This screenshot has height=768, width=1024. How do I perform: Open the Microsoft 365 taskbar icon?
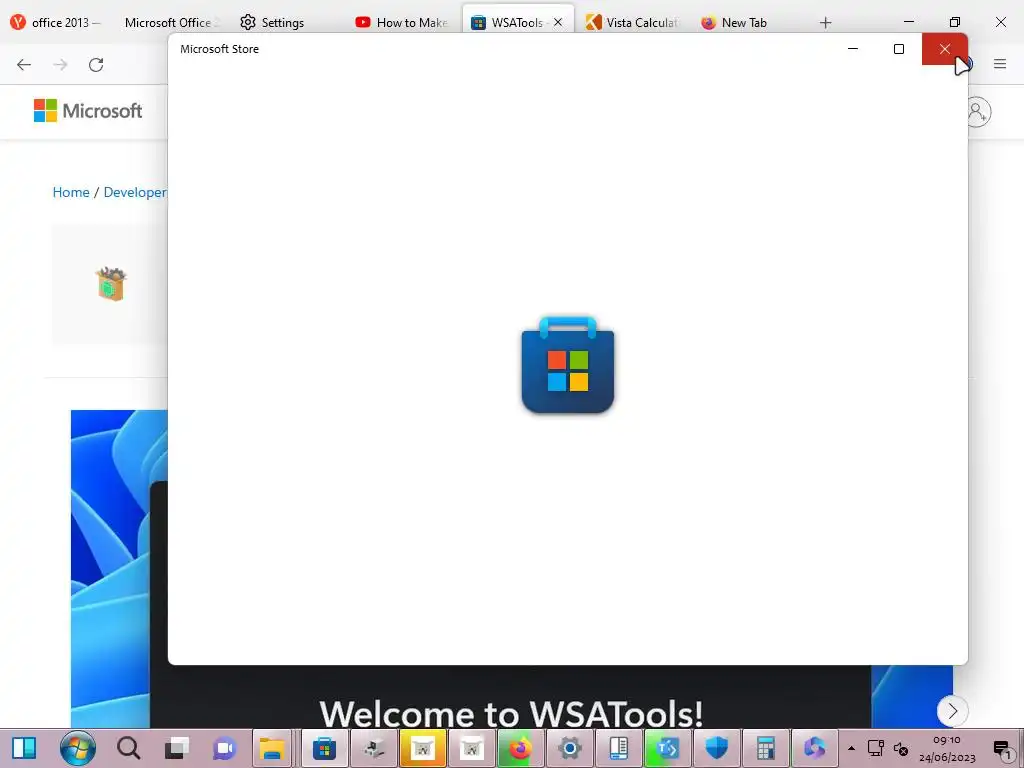coord(814,748)
